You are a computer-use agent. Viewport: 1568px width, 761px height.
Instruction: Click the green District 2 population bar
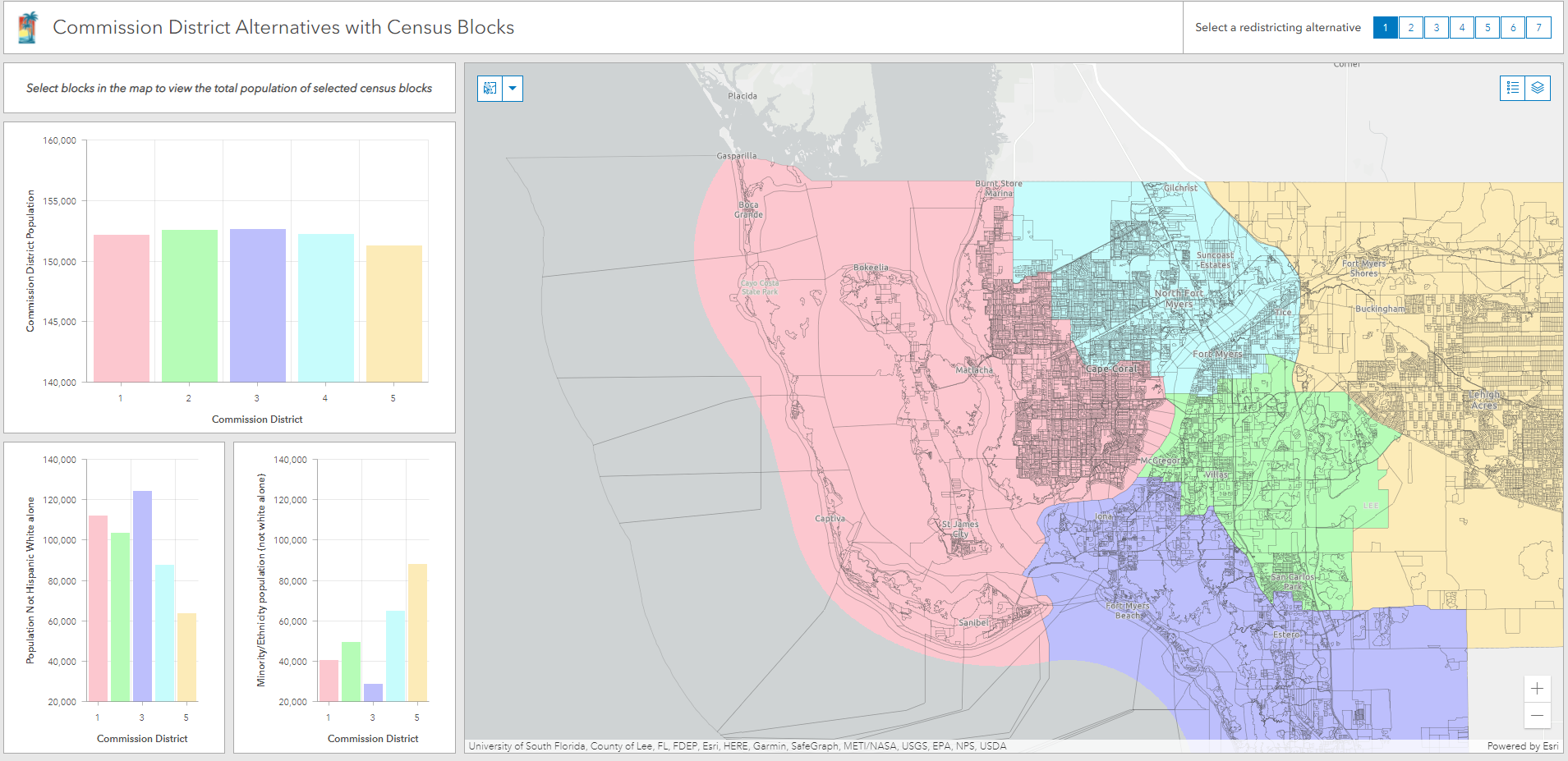190,305
